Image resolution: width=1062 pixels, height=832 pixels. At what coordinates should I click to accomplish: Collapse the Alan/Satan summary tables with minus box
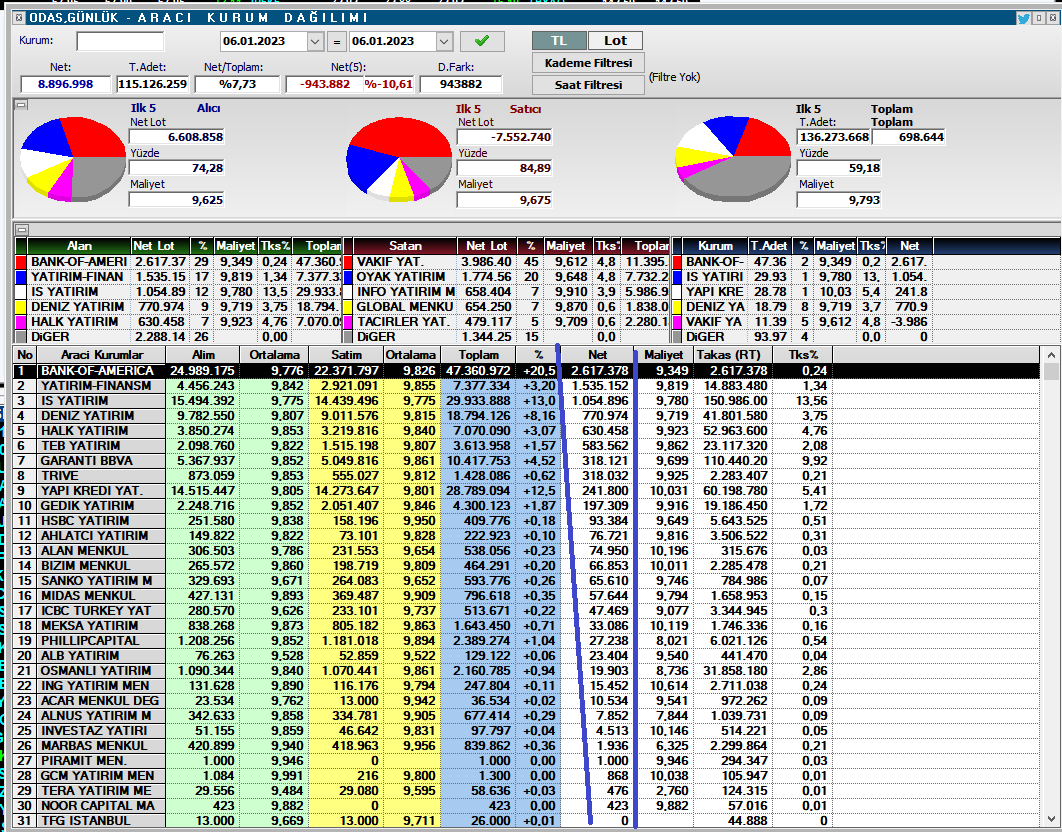[x=21, y=230]
